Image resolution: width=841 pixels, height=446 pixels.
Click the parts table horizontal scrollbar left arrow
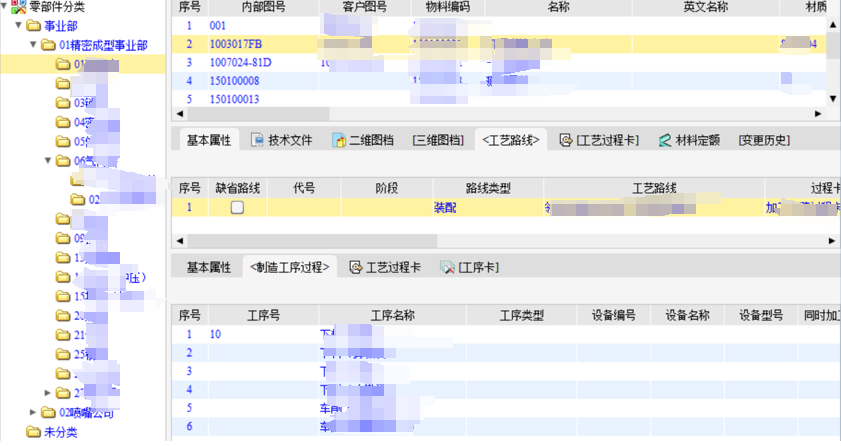(x=180, y=114)
